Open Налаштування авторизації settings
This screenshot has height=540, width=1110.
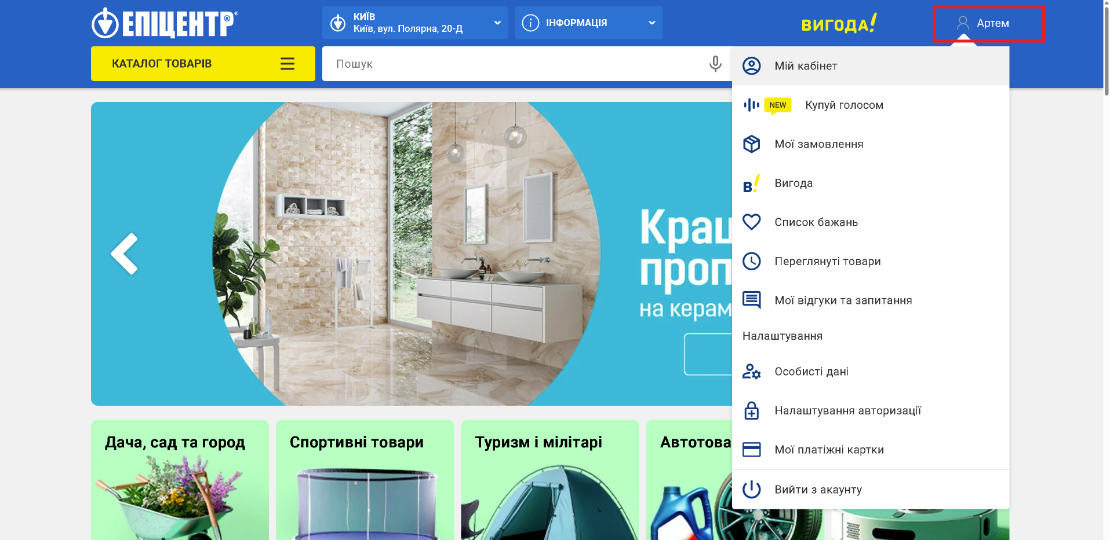870,410
